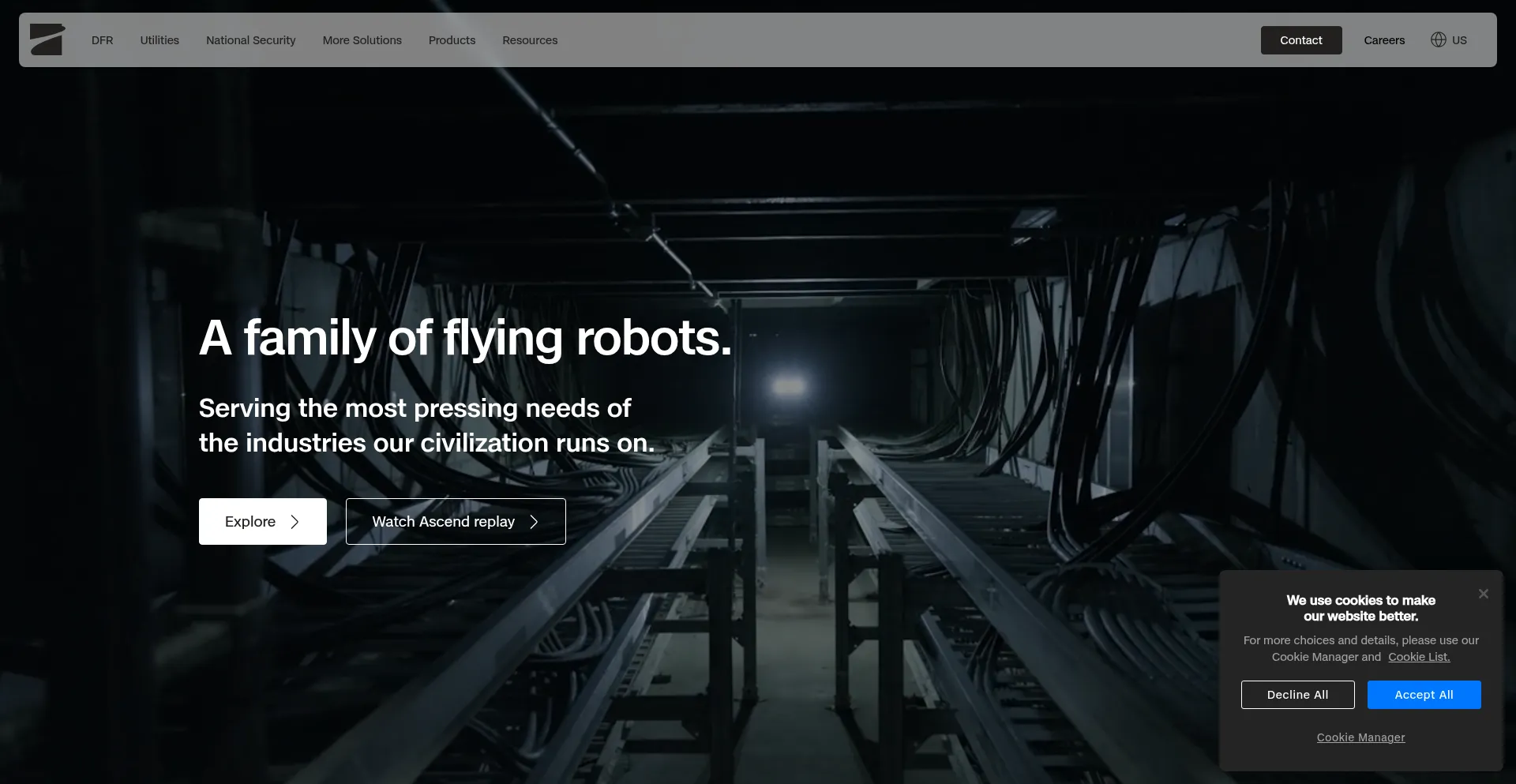Expand the National Security menu
Image resolution: width=1516 pixels, height=784 pixels.
(x=250, y=40)
